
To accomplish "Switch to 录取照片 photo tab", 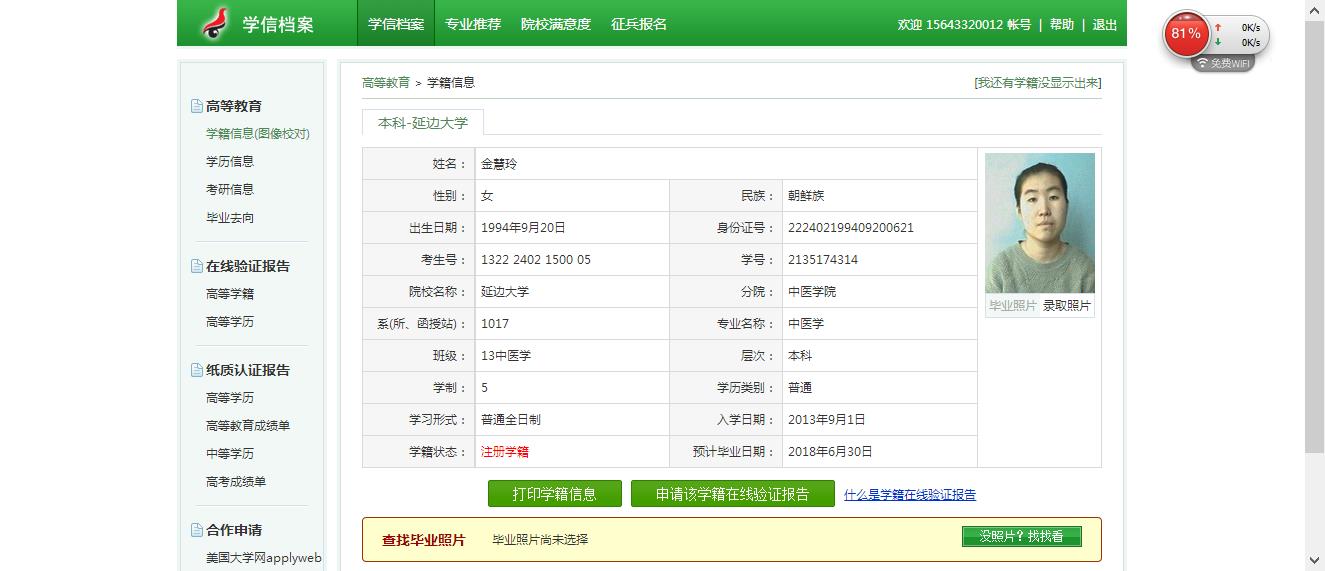I will (x=1067, y=306).
